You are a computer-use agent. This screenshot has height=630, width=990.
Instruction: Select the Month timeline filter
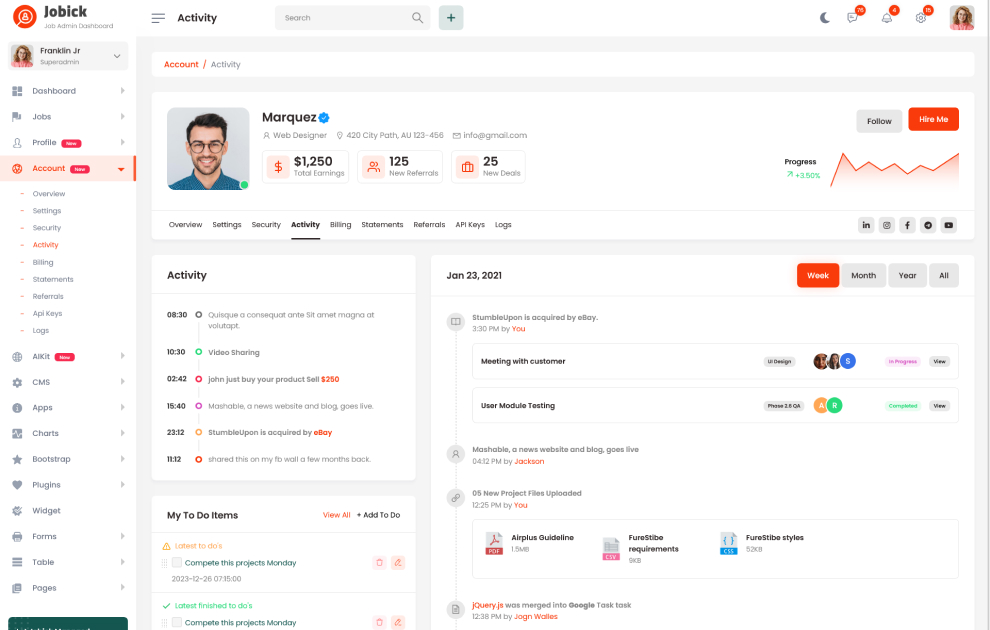pyautogui.click(x=863, y=276)
